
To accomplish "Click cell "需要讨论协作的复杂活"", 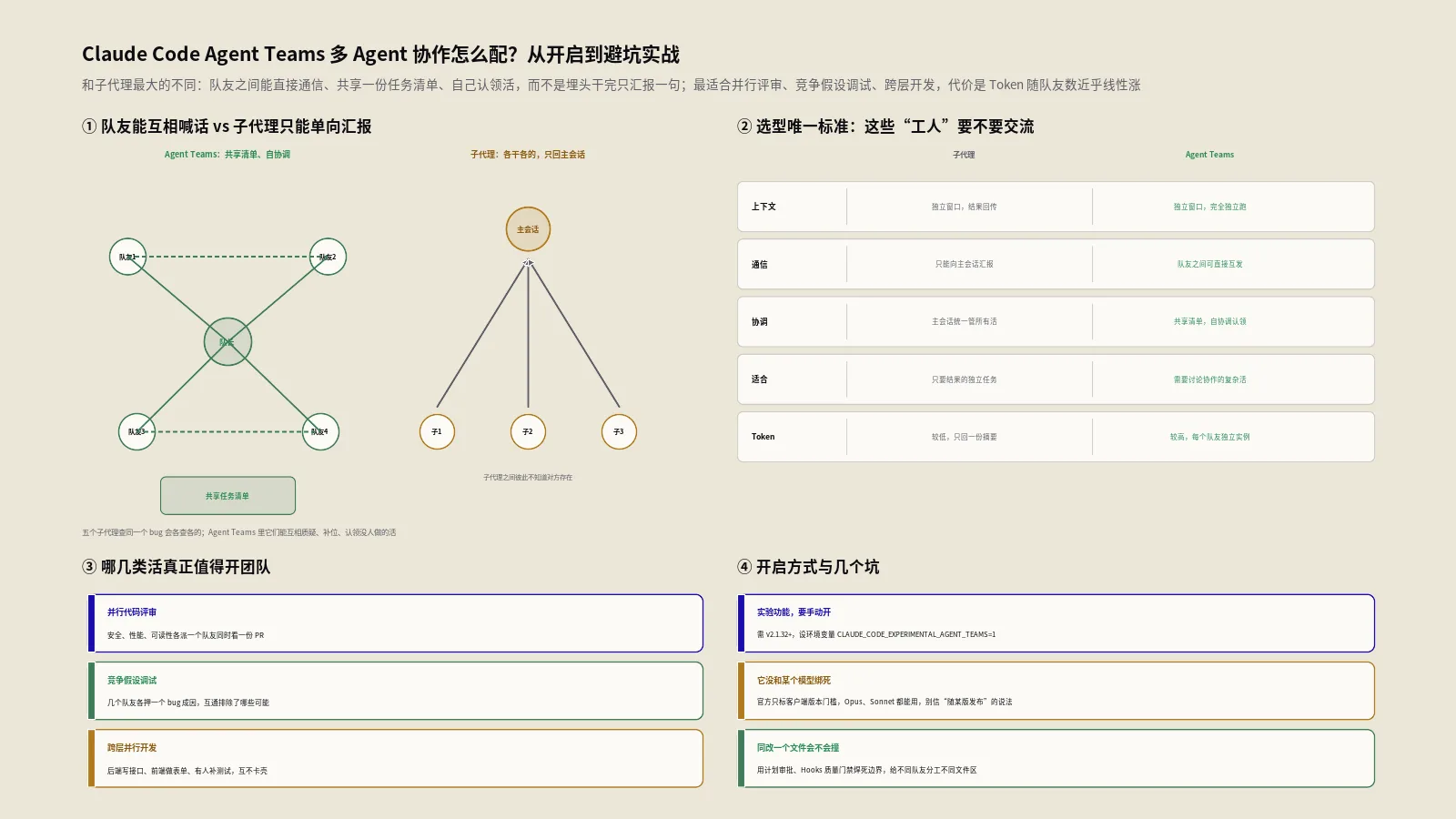I will coord(1209,379).
